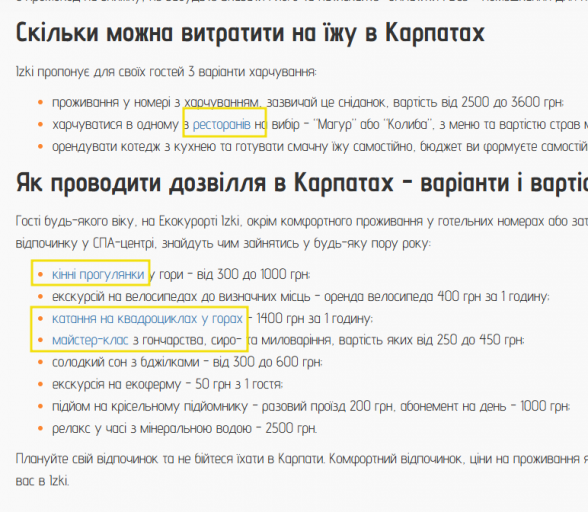Click text "відпочинку у СПА-центрі"
588x512 pixels.
click(85, 244)
